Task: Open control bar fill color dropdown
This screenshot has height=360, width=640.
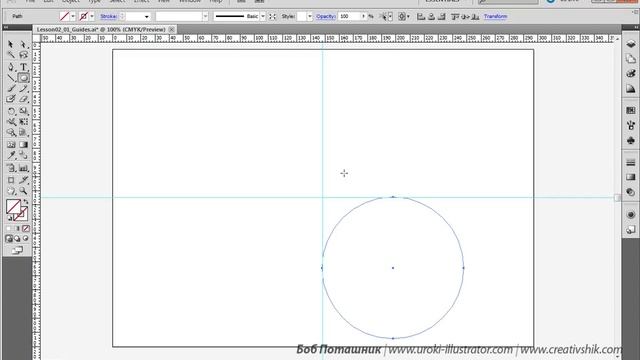Action: coord(73,16)
